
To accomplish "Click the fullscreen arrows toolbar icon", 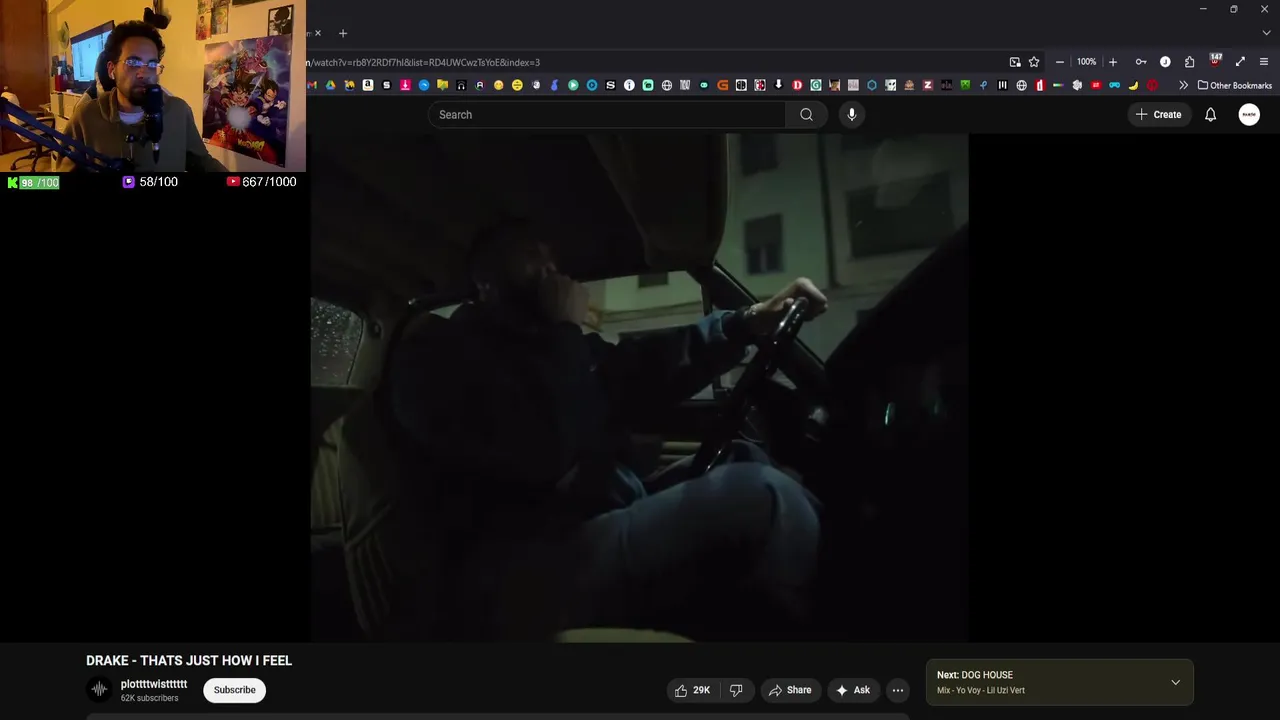I will click(1240, 62).
